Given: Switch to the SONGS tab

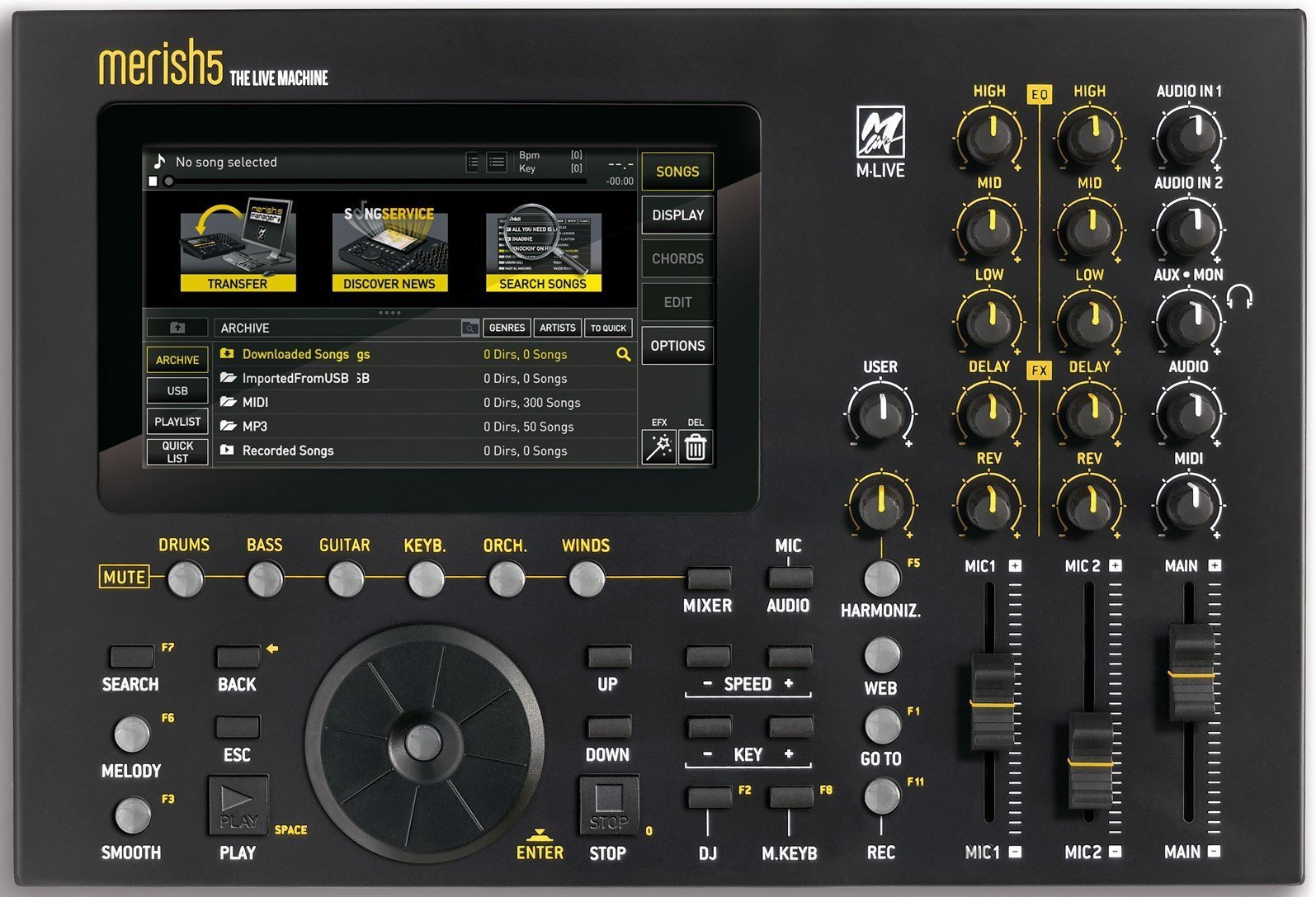Looking at the screenshot, I should point(677,172).
